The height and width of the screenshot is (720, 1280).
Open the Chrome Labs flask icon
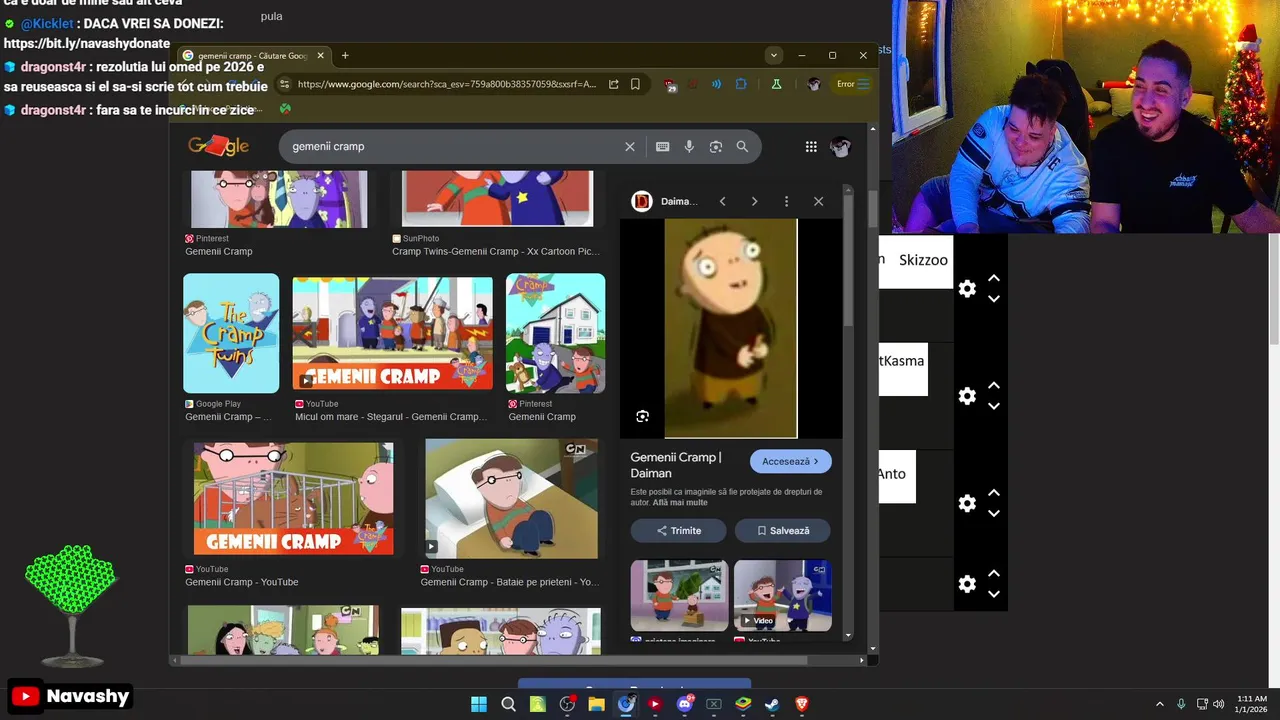(x=776, y=84)
